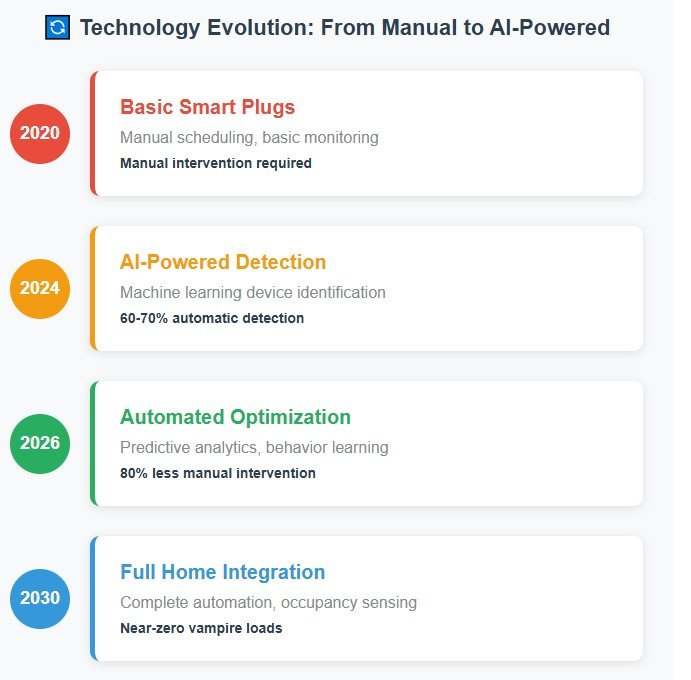Select the orange 2024 timeline circle
This screenshot has width=691, height=680.
pyautogui.click(x=40, y=289)
